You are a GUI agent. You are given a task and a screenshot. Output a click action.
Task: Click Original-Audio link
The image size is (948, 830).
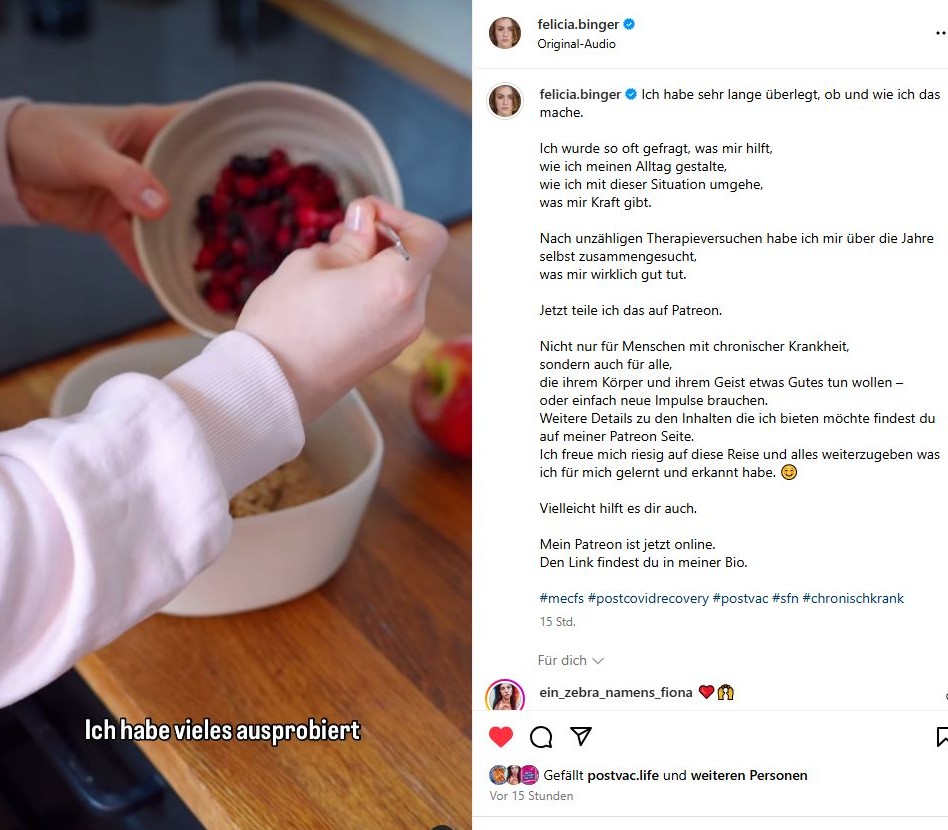[576, 44]
